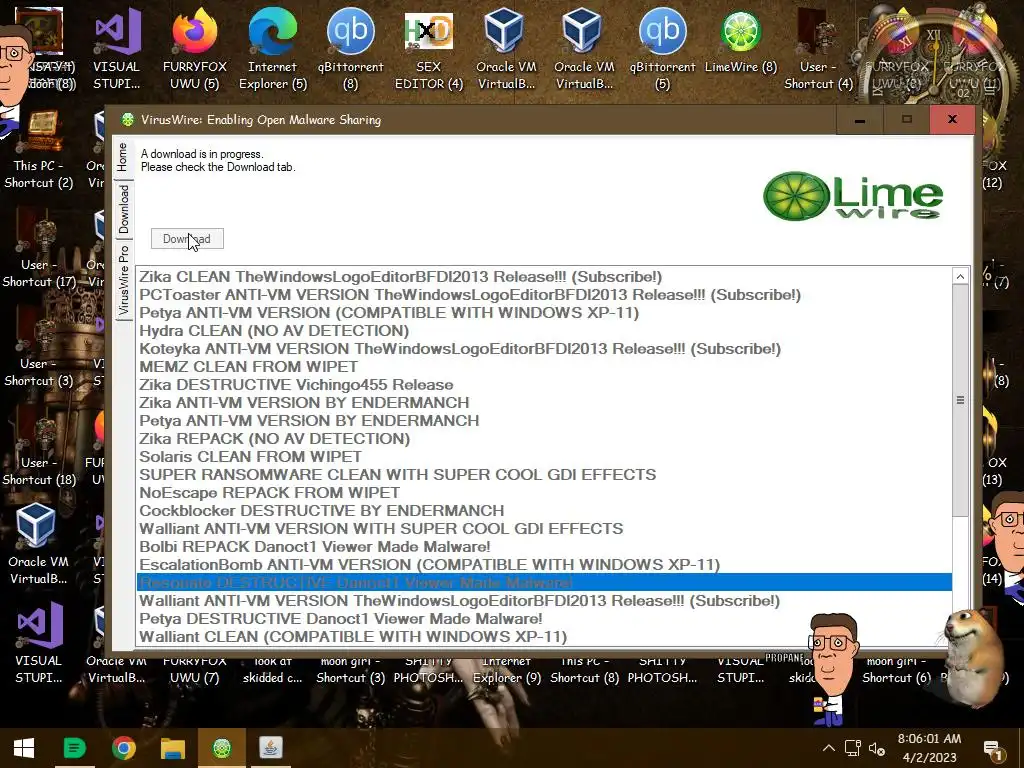
Task: Select PCToaster ANTI-VM VERSION entry
Action: [544, 295]
